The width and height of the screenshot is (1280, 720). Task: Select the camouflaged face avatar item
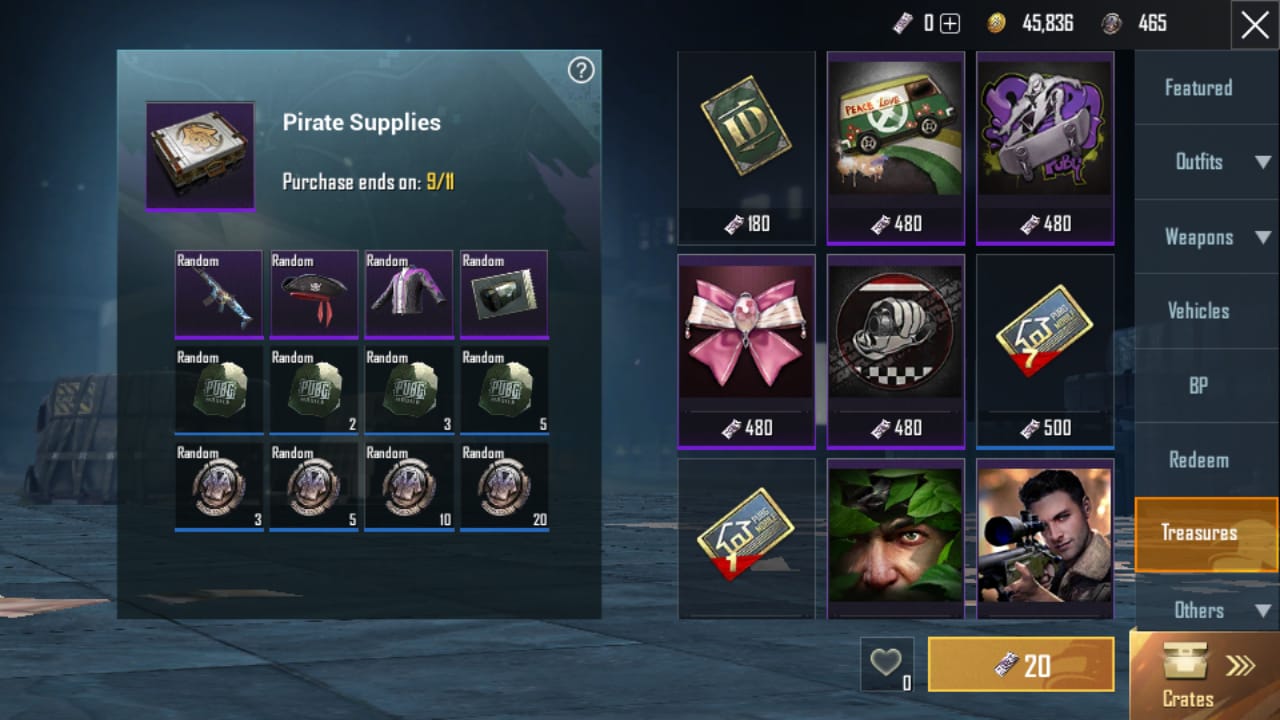pyautogui.click(x=896, y=539)
